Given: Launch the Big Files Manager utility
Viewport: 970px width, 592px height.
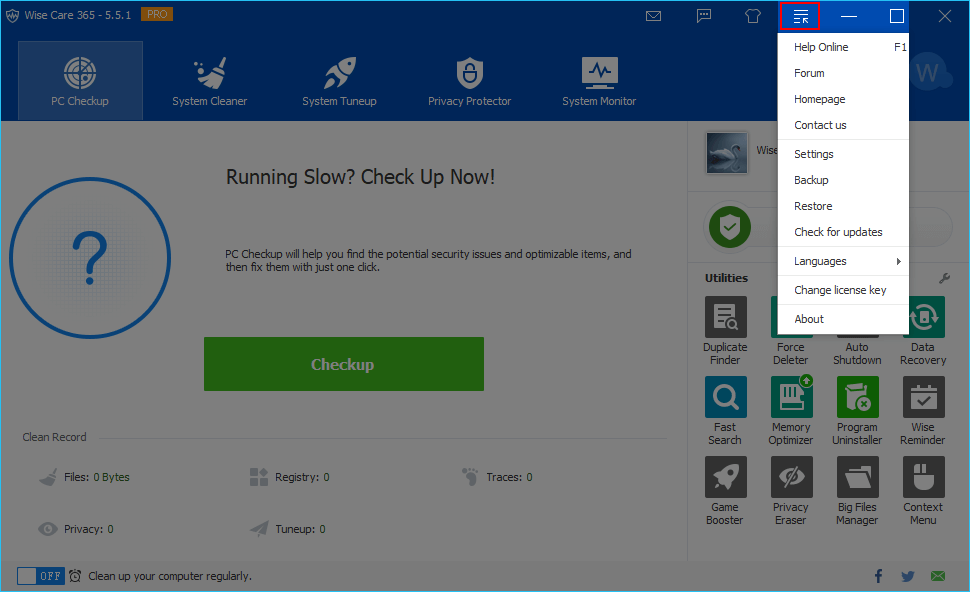Looking at the screenshot, I should [857, 491].
